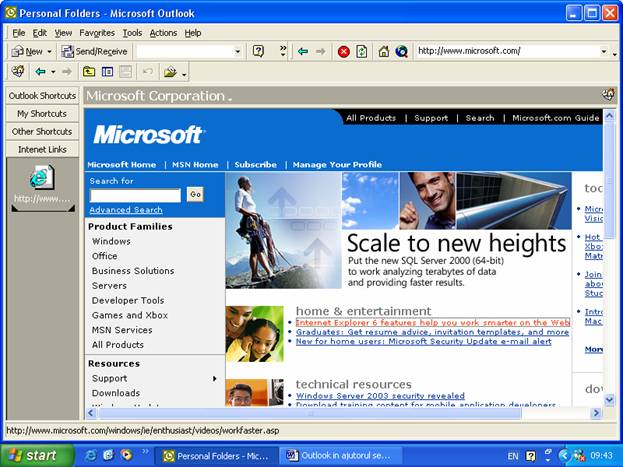
Task: Click Internet Explorer 6 features link
Action: click(433, 323)
